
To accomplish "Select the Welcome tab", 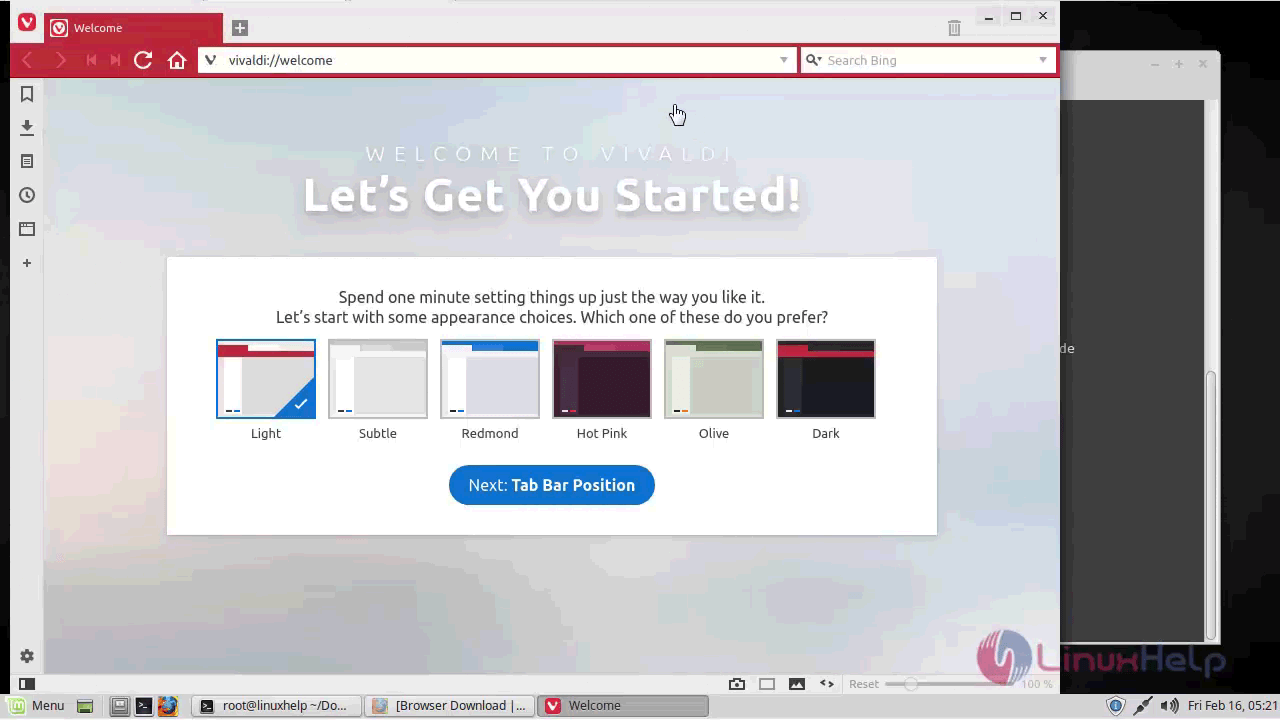I will [x=133, y=28].
